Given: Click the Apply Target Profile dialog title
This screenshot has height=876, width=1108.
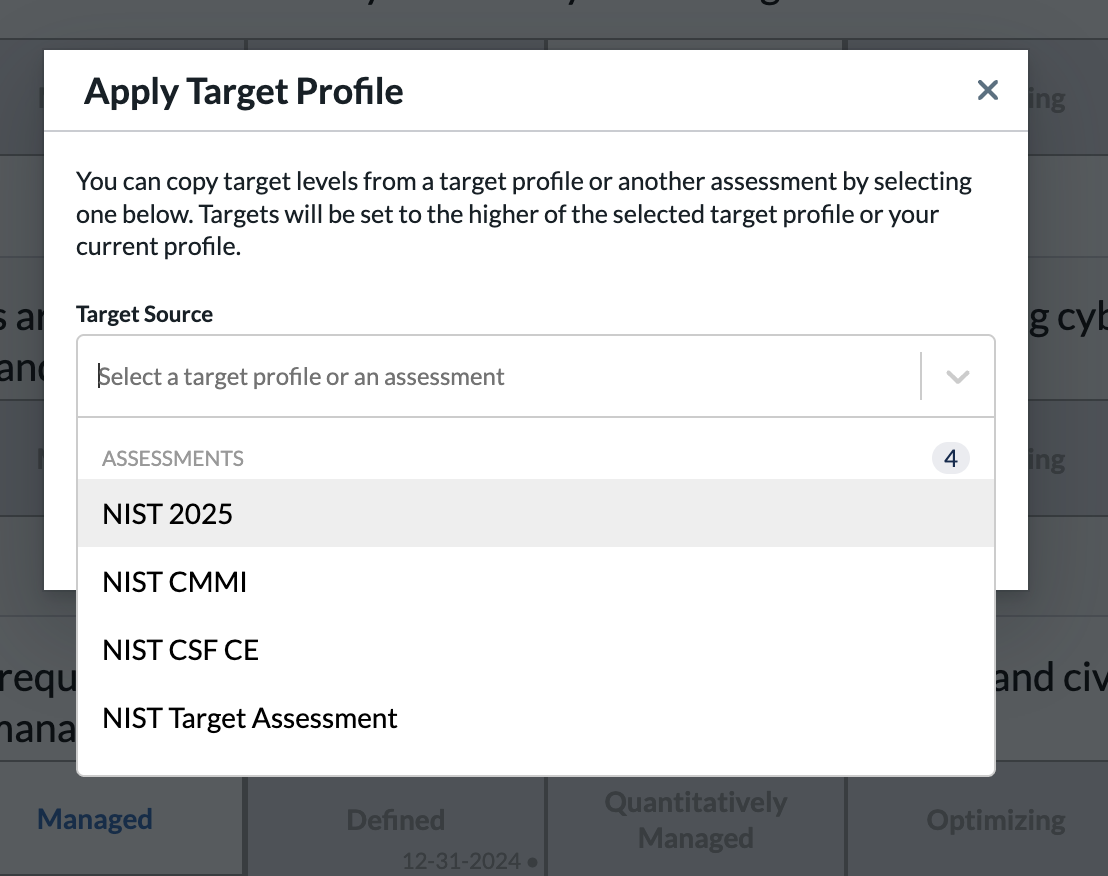Looking at the screenshot, I should [244, 92].
